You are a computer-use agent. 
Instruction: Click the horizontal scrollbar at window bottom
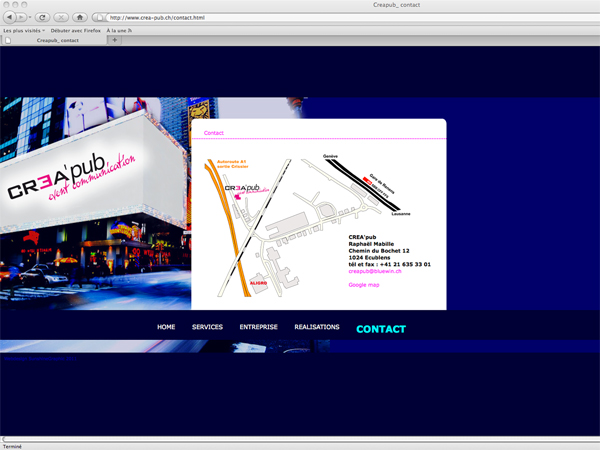300,439
